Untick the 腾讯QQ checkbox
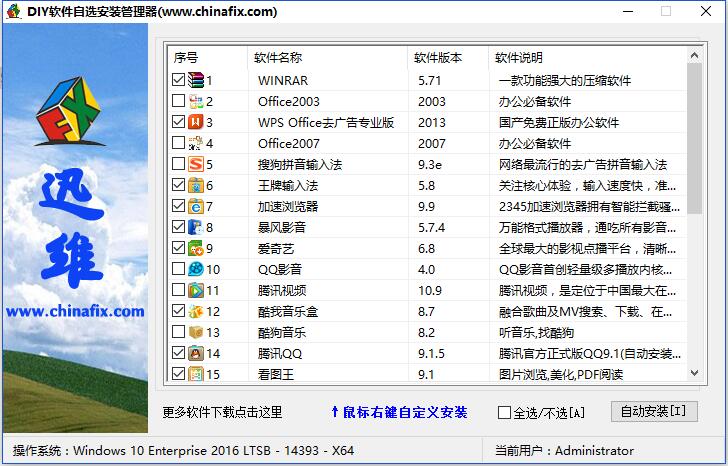The image size is (728, 466). point(178,352)
